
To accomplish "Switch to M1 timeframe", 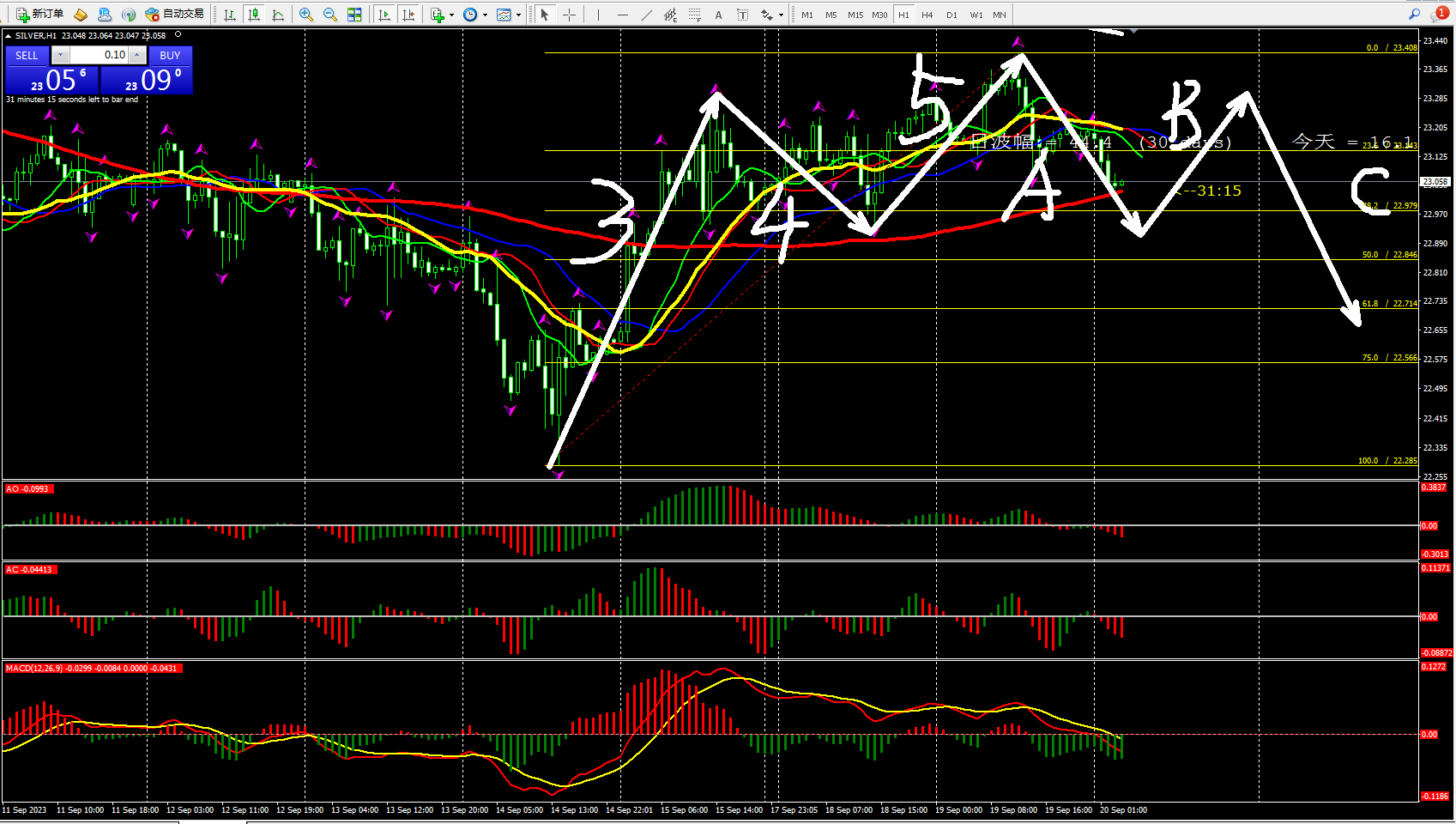I will tap(807, 15).
